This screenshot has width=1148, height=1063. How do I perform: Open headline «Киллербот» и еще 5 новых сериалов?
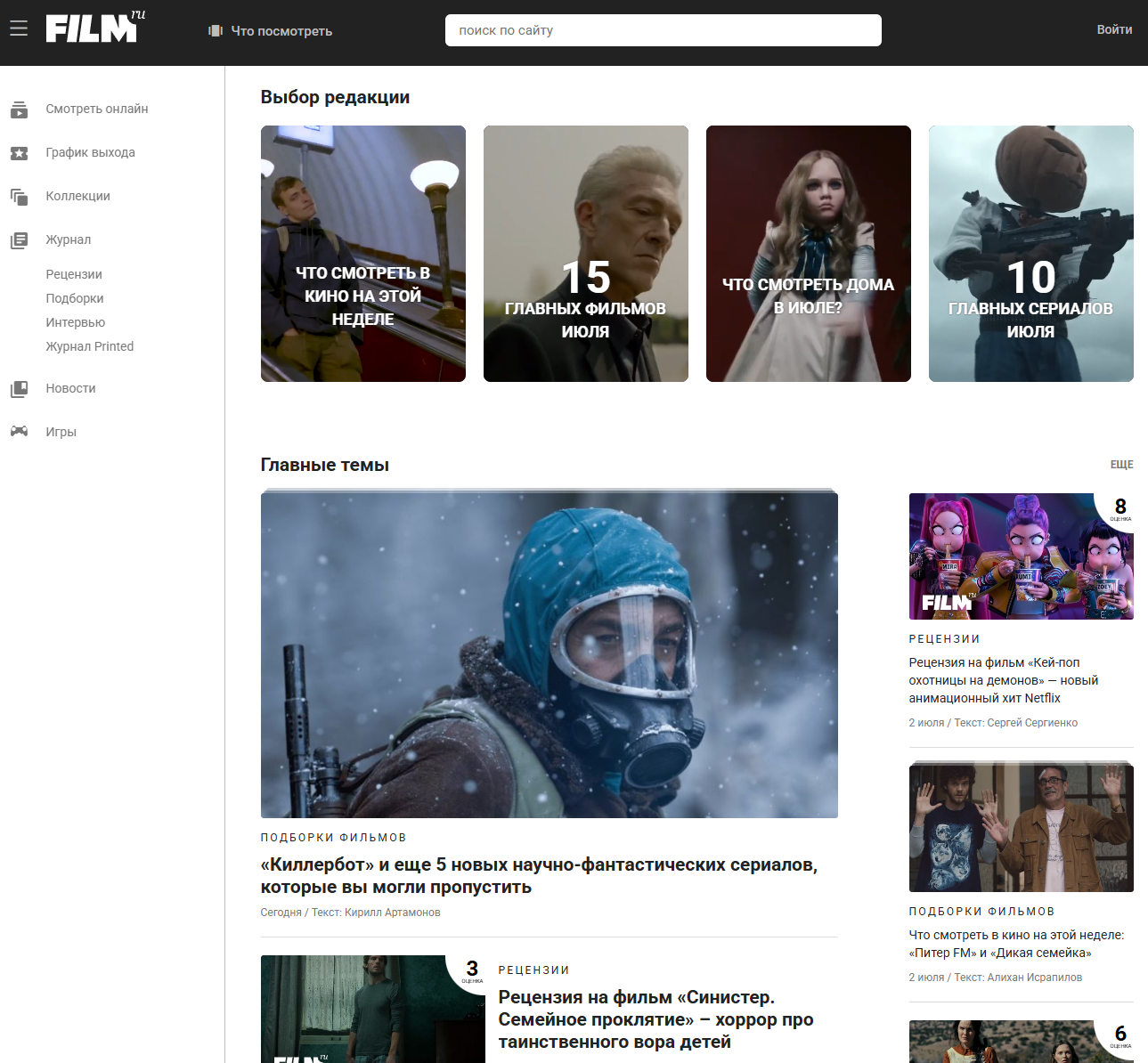[539, 876]
